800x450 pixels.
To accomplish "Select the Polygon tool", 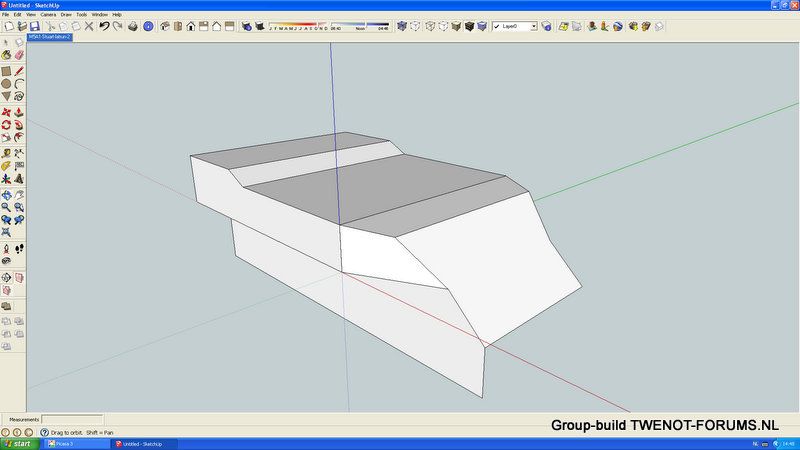I will coord(6,96).
